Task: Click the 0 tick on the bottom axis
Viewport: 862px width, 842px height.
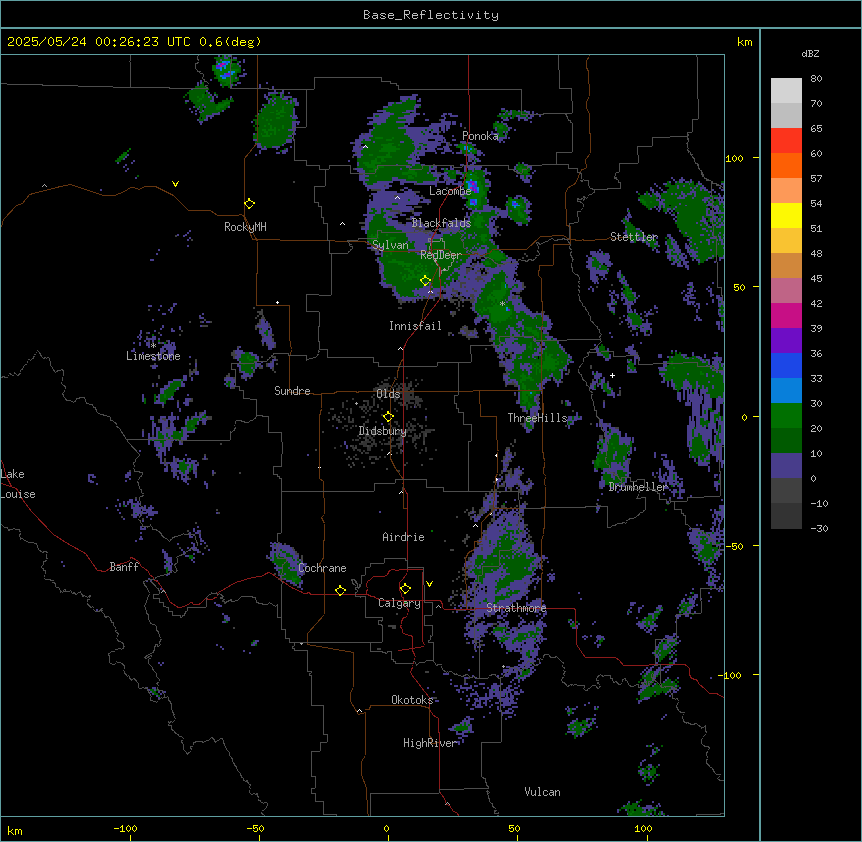Action: (386, 828)
